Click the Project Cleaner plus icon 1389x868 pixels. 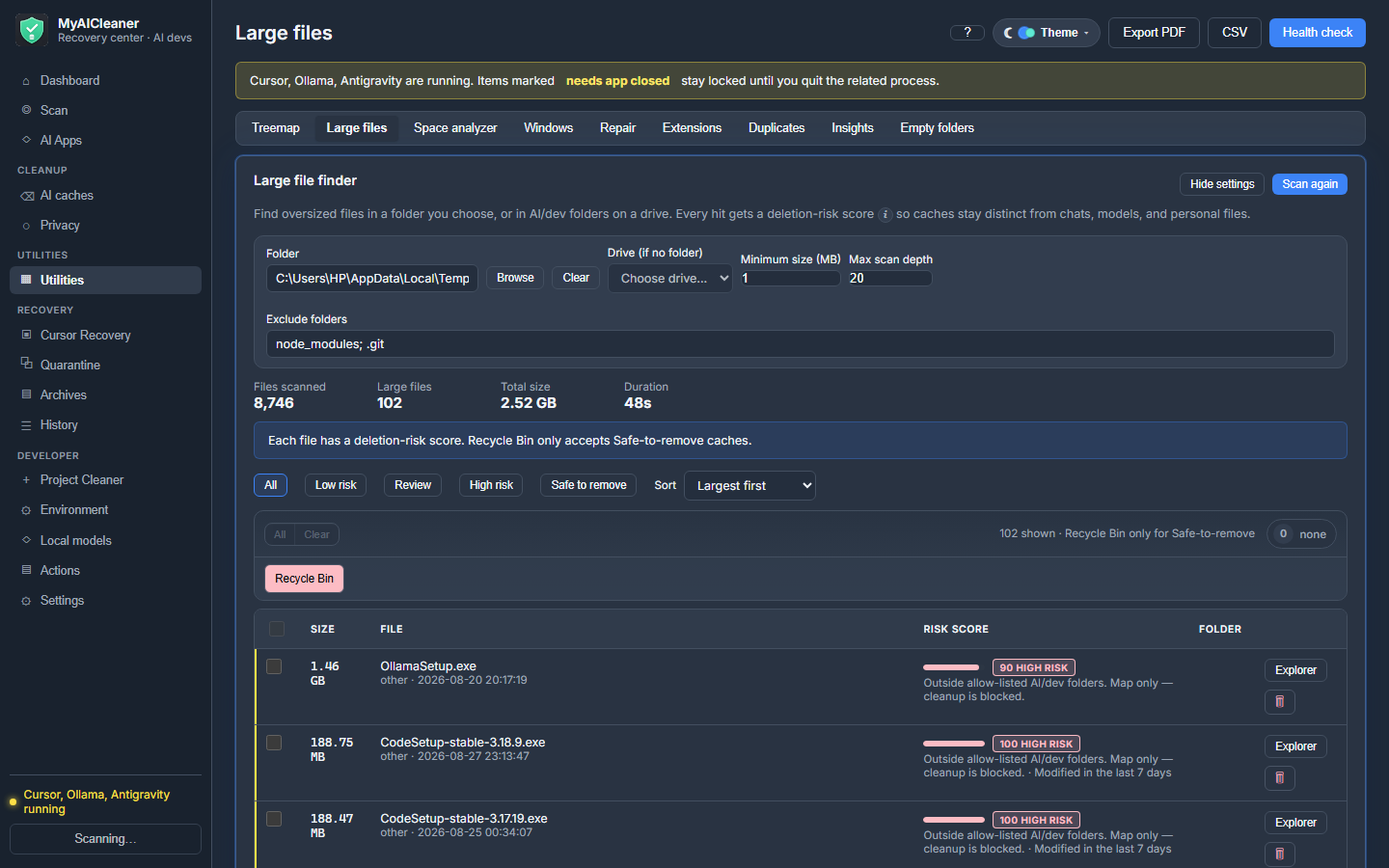click(x=26, y=480)
